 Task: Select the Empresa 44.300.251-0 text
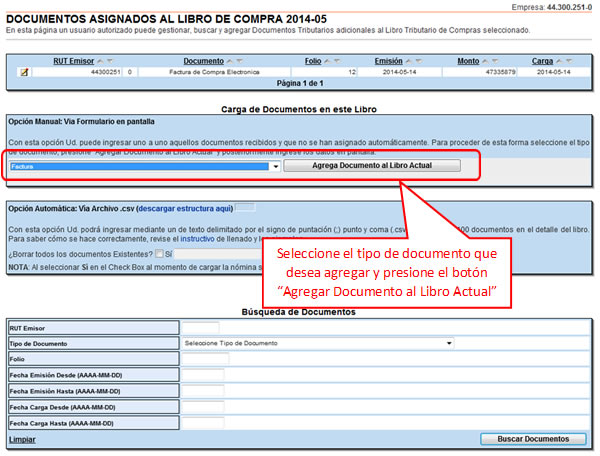click(552, 7)
